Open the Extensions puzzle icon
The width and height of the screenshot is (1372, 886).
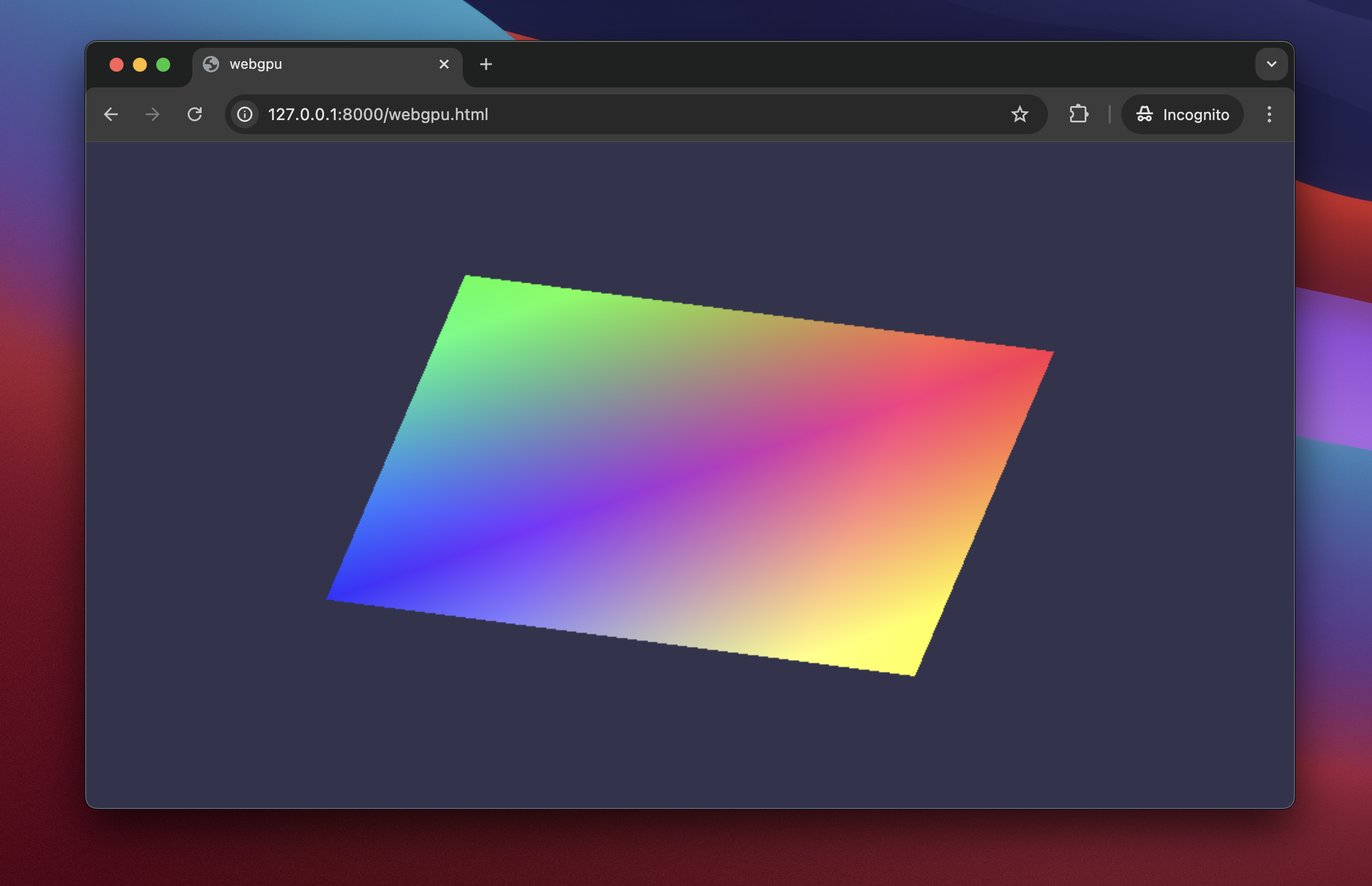(1079, 114)
